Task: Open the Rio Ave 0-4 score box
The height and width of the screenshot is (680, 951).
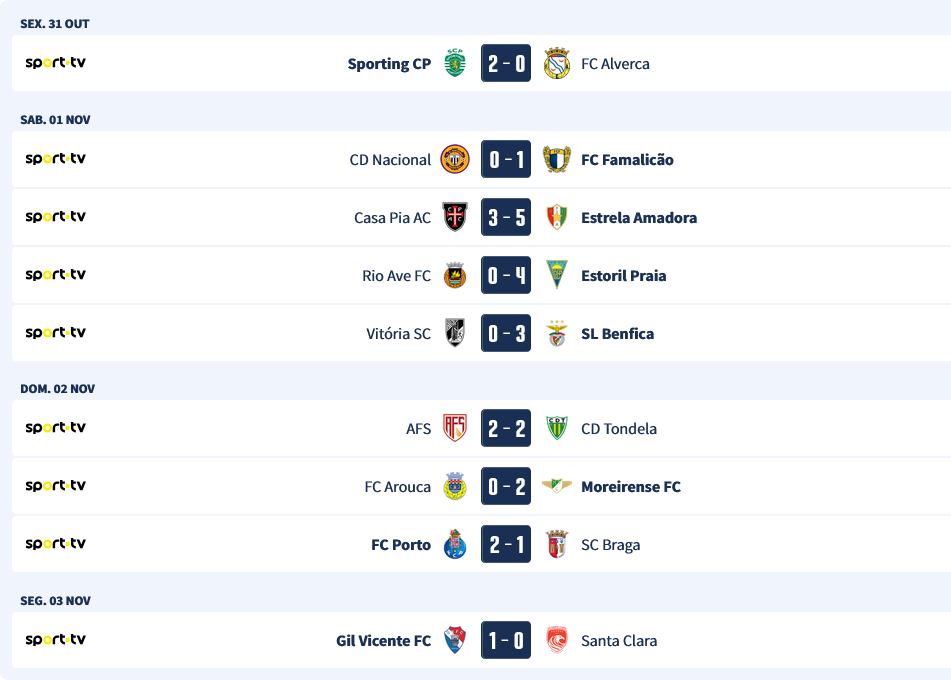Action: pyautogui.click(x=506, y=275)
